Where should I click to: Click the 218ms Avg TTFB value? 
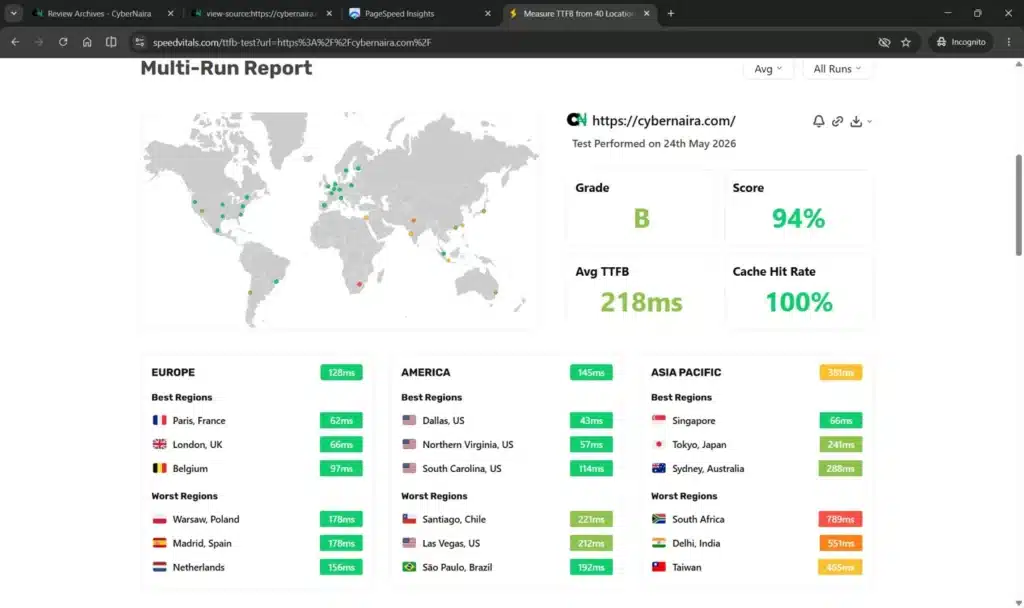pyautogui.click(x=641, y=302)
